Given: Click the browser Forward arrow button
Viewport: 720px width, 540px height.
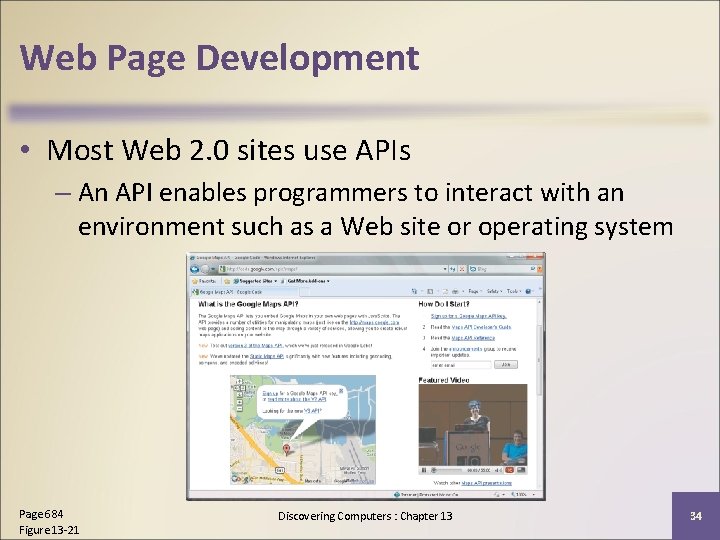Looking at the screenshot, I should 205,269.
